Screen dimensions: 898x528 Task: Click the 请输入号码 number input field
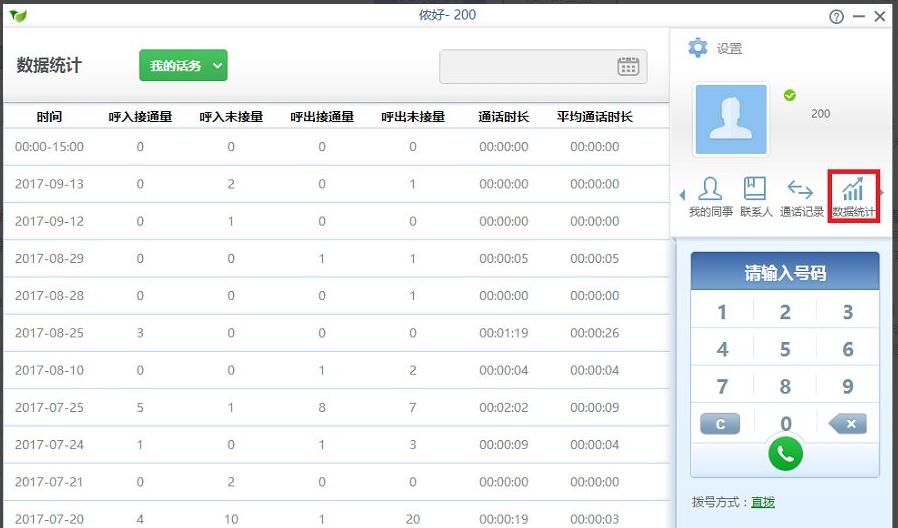(785, 273)
